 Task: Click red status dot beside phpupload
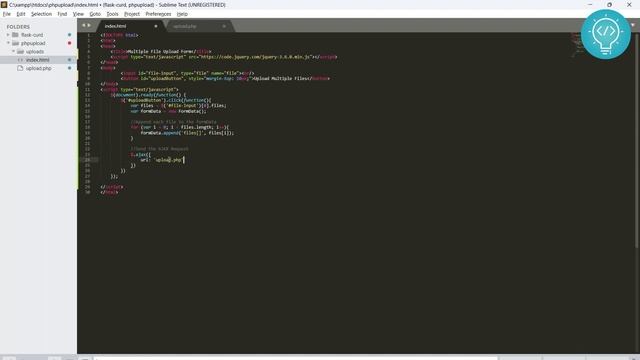pos(69,43)
